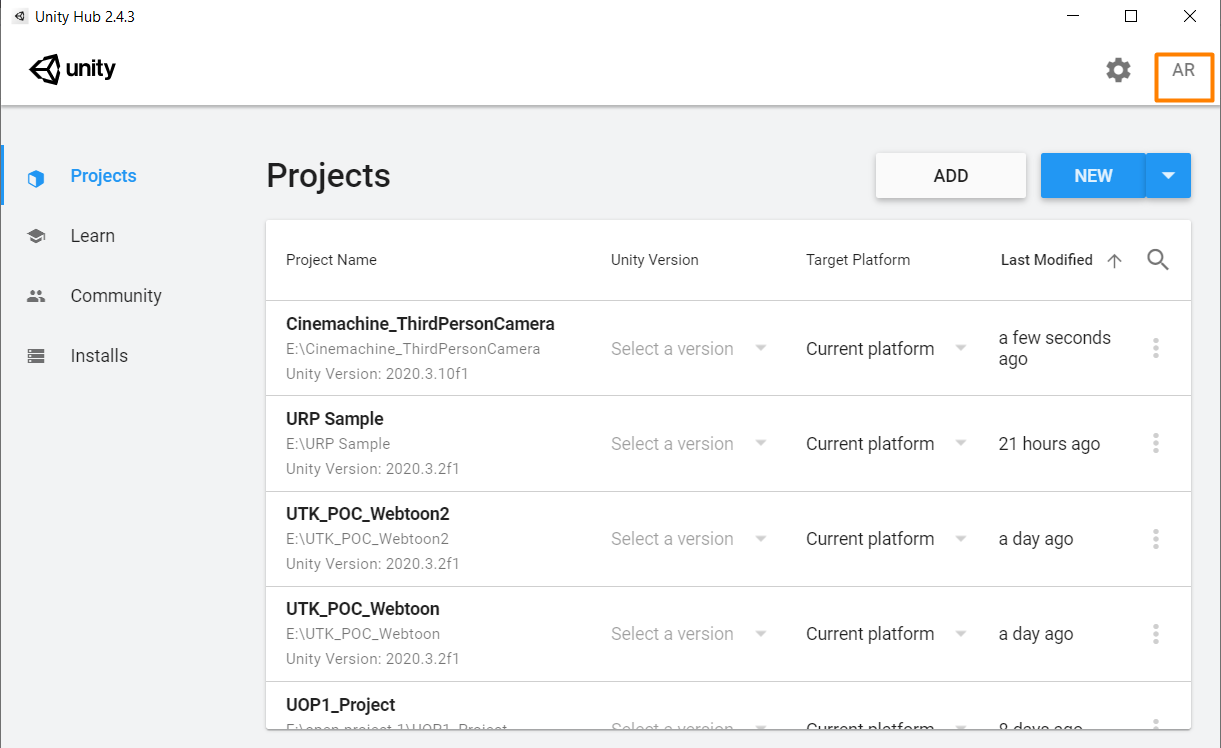Open Unity version dropdown for UTK_POC_Webtoon2

point(689,539)
